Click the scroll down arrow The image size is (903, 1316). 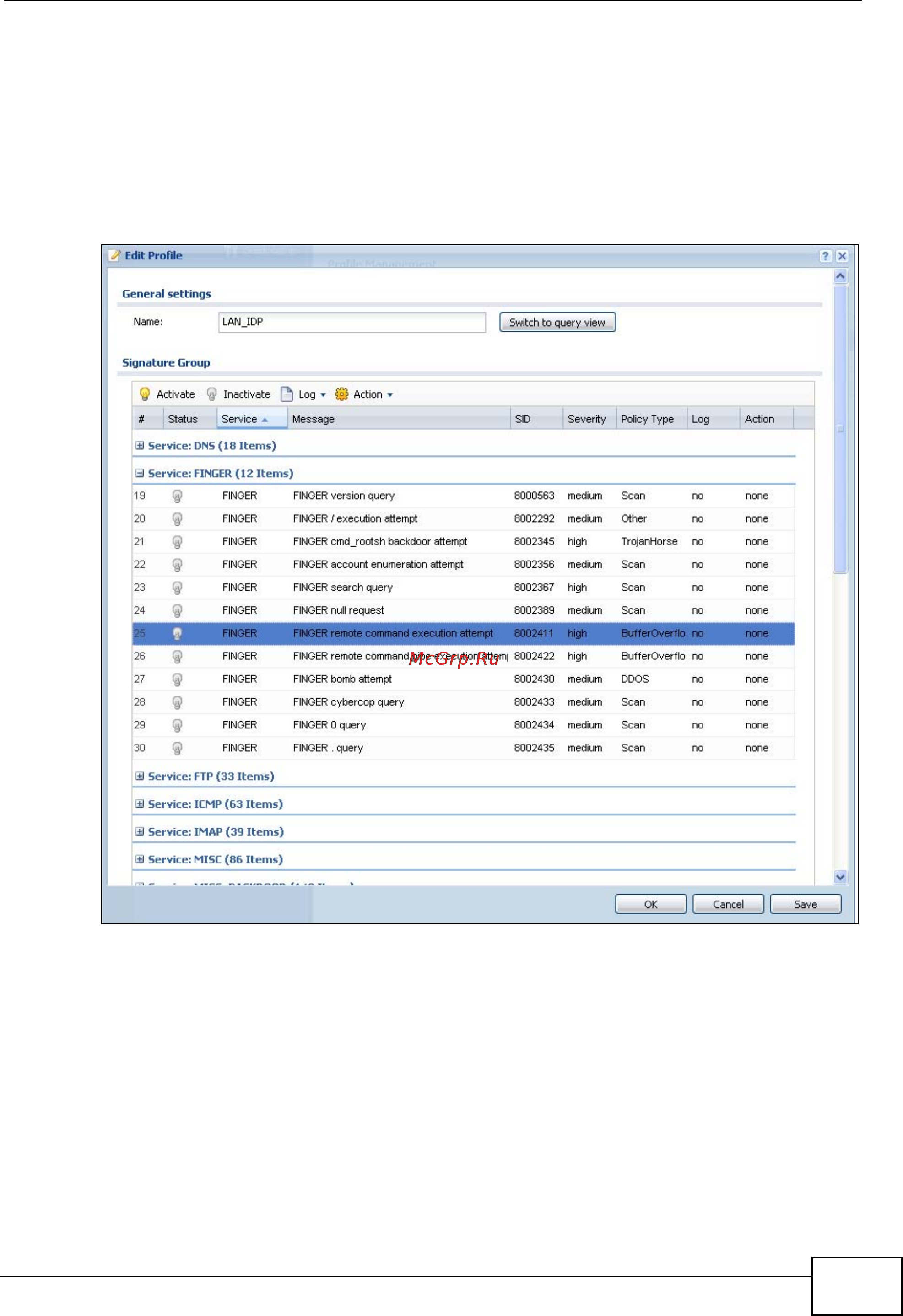[x=841, y=877]
